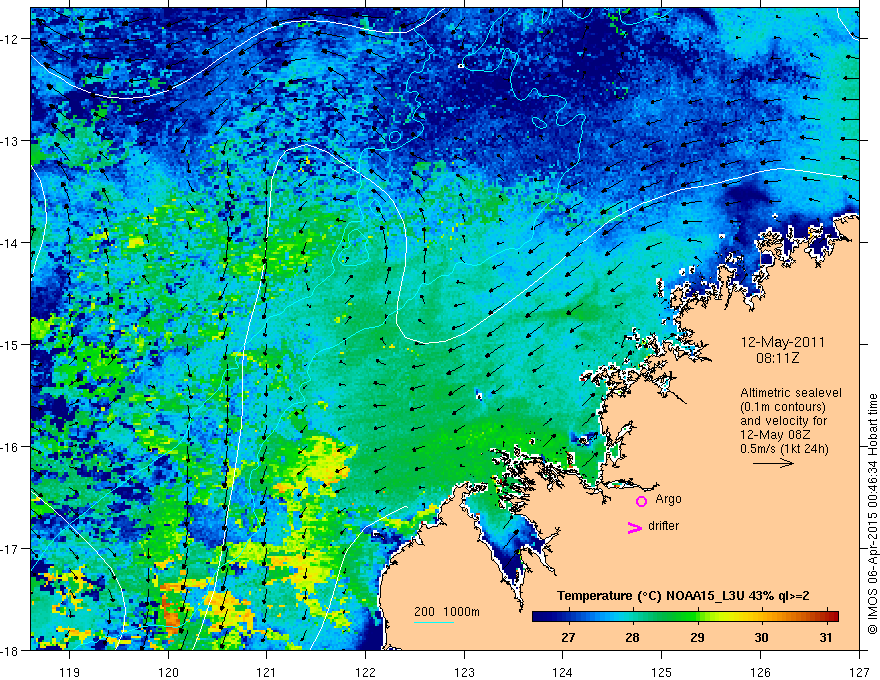
Task: Click the -12 latitude axis label
Action: click(11, 39)
